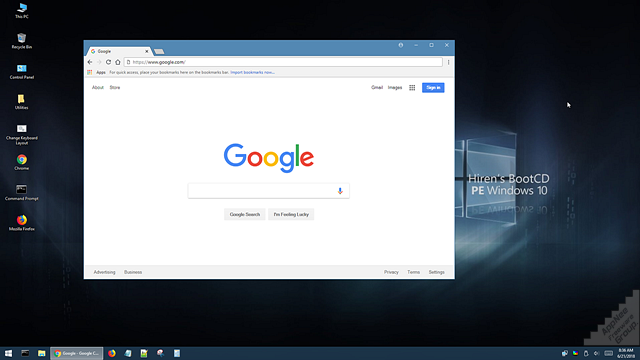The height and width of the screenshot is (360, 640).
Task: Open the Terms footer link
Action: click(x=413, y=272)
